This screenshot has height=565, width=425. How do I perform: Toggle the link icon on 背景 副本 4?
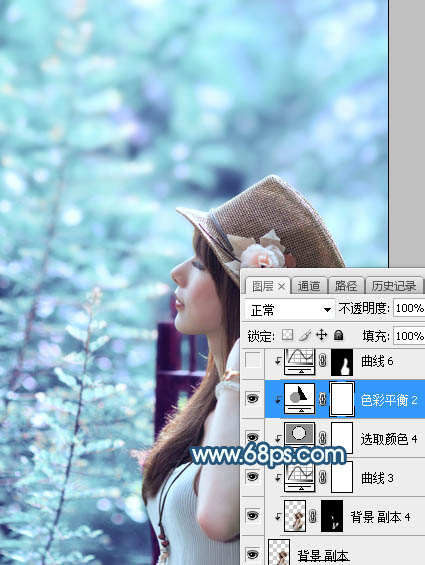(x=313, y=516)
